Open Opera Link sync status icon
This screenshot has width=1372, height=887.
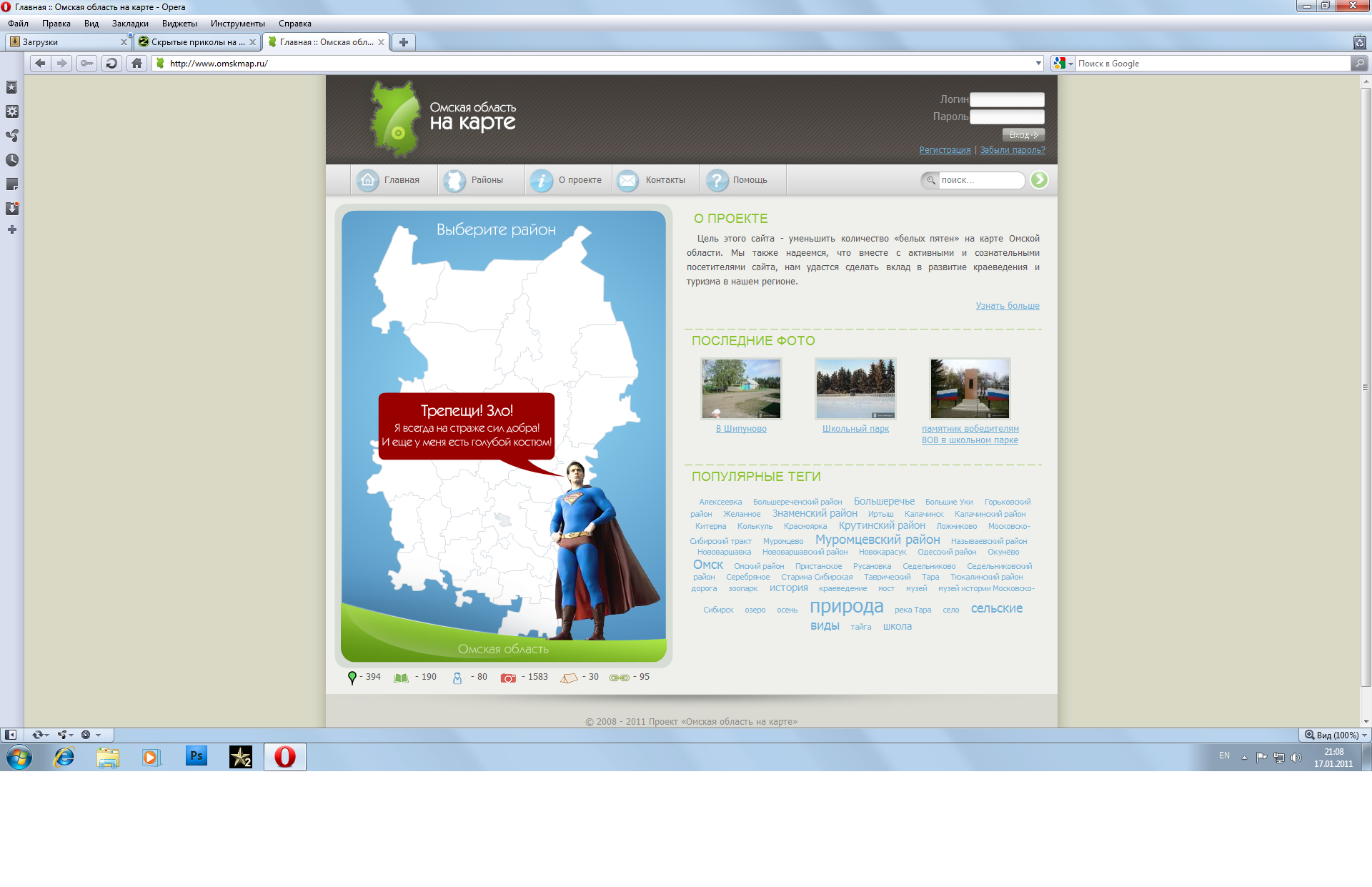(x=37, y=735)
